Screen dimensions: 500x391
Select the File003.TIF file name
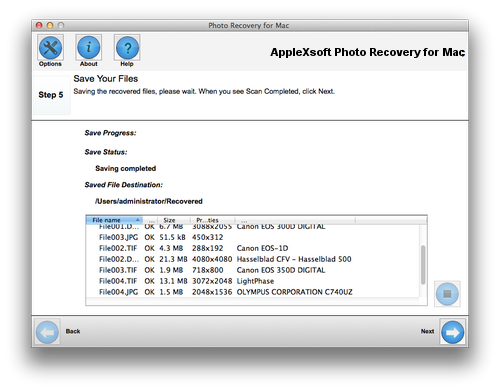click(118, 270)
